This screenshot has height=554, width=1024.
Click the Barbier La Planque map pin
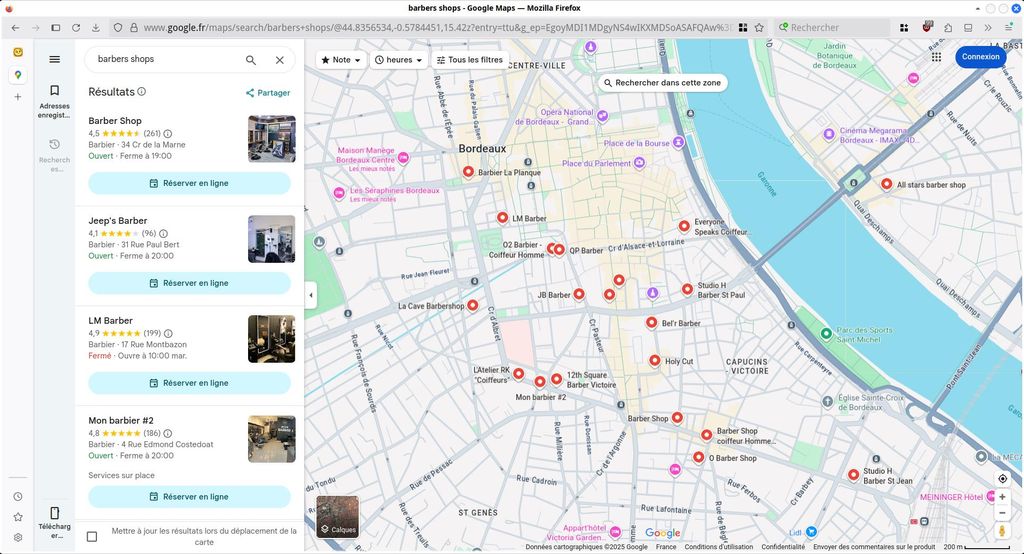[468, 172]
